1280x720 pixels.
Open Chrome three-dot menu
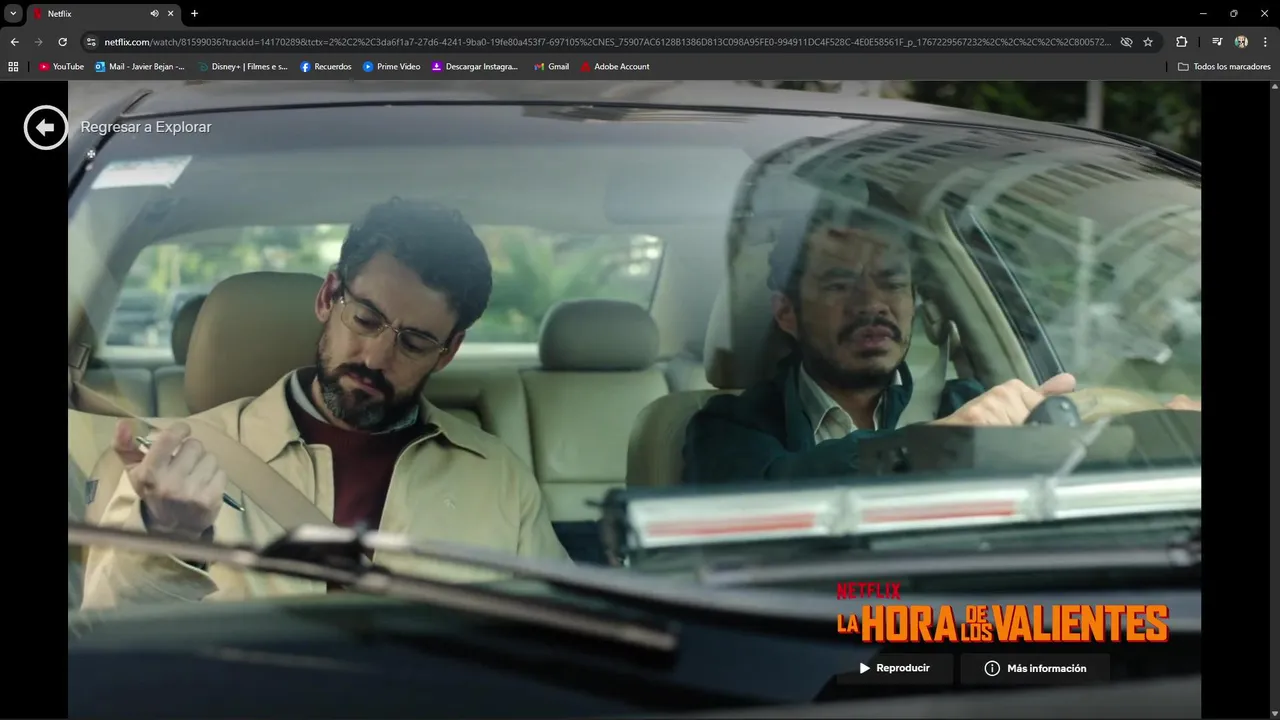pyautogui.click(x=1265, y=42)
